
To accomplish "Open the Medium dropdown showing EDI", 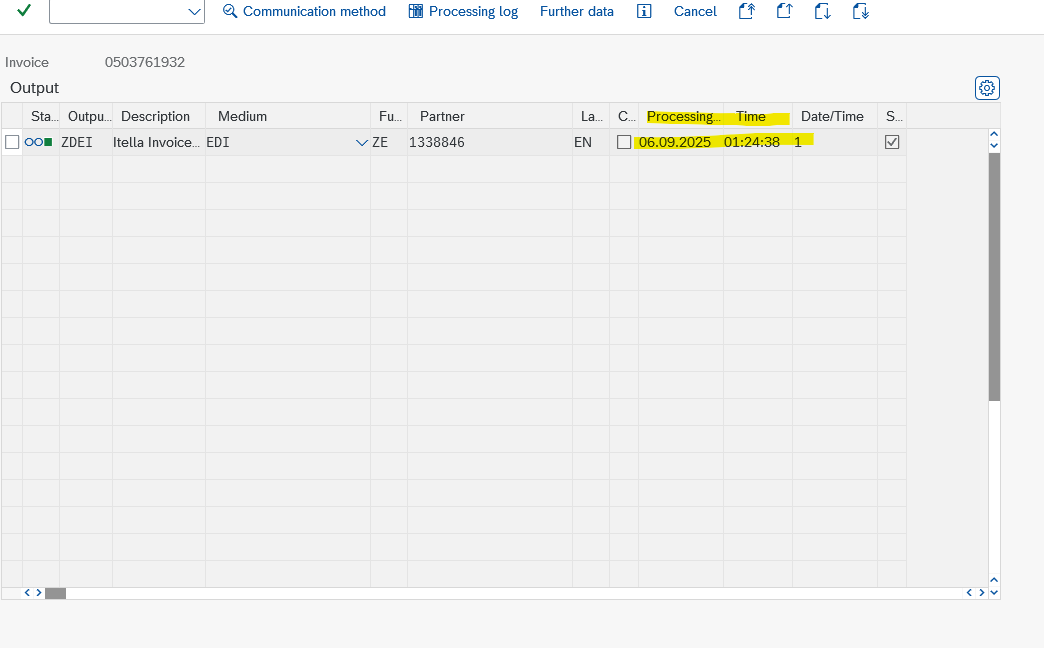I will (361, 143).
